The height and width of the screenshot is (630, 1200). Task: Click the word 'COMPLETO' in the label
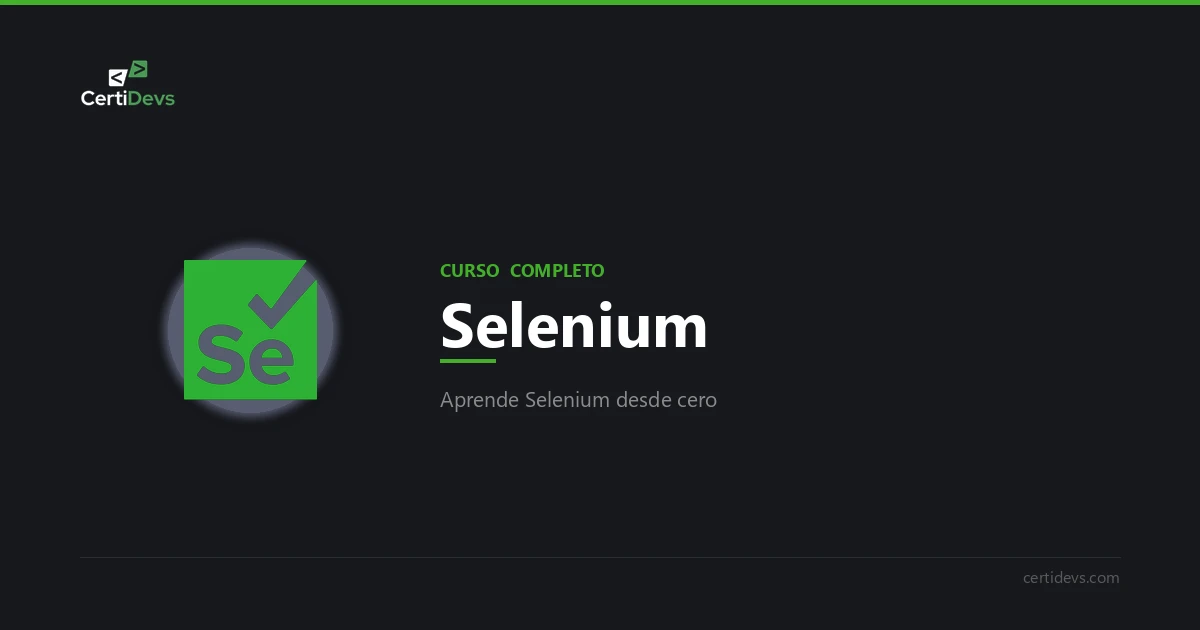557,271
